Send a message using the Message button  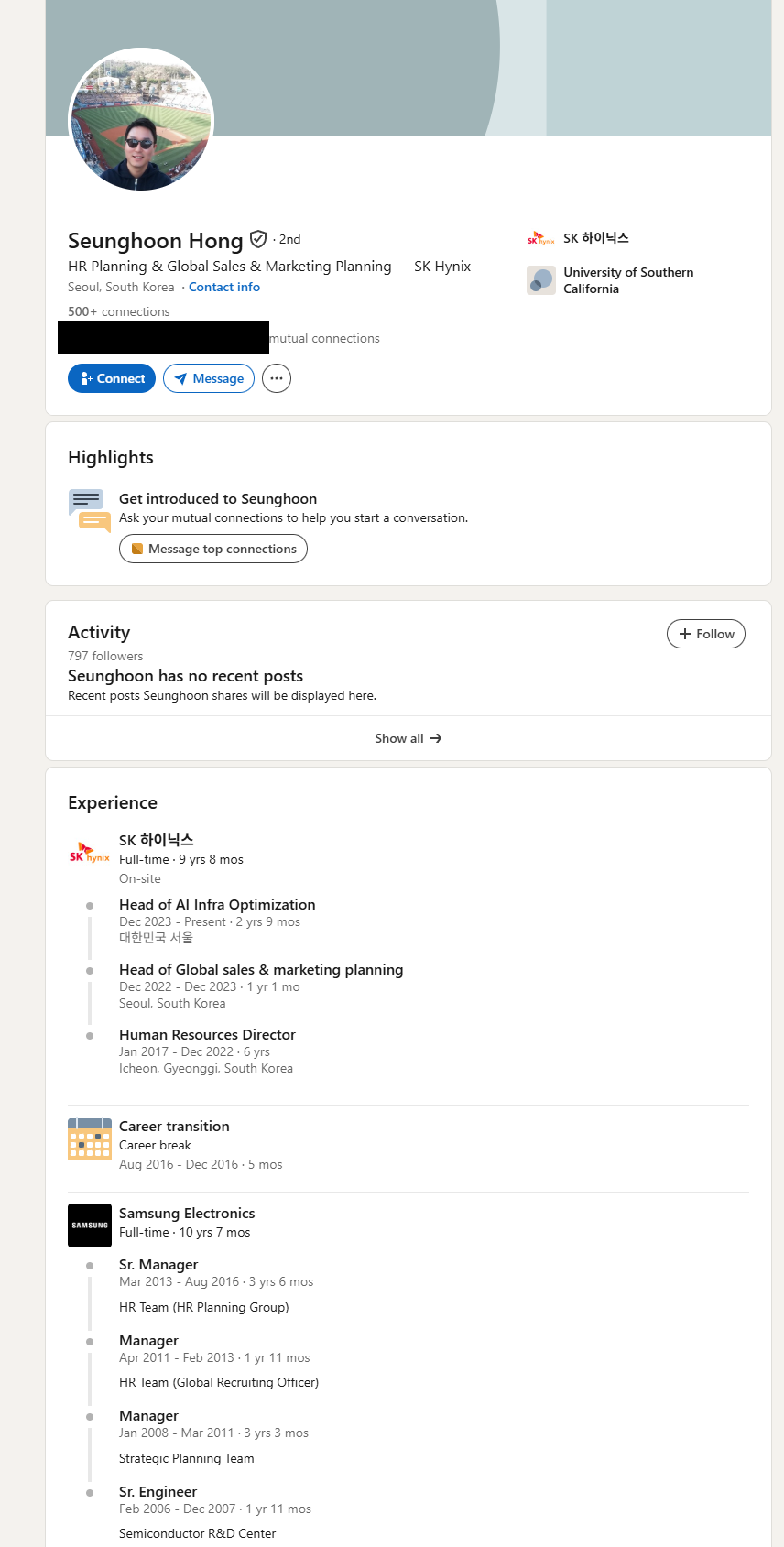pyautogui.click(x=209, y=378)
